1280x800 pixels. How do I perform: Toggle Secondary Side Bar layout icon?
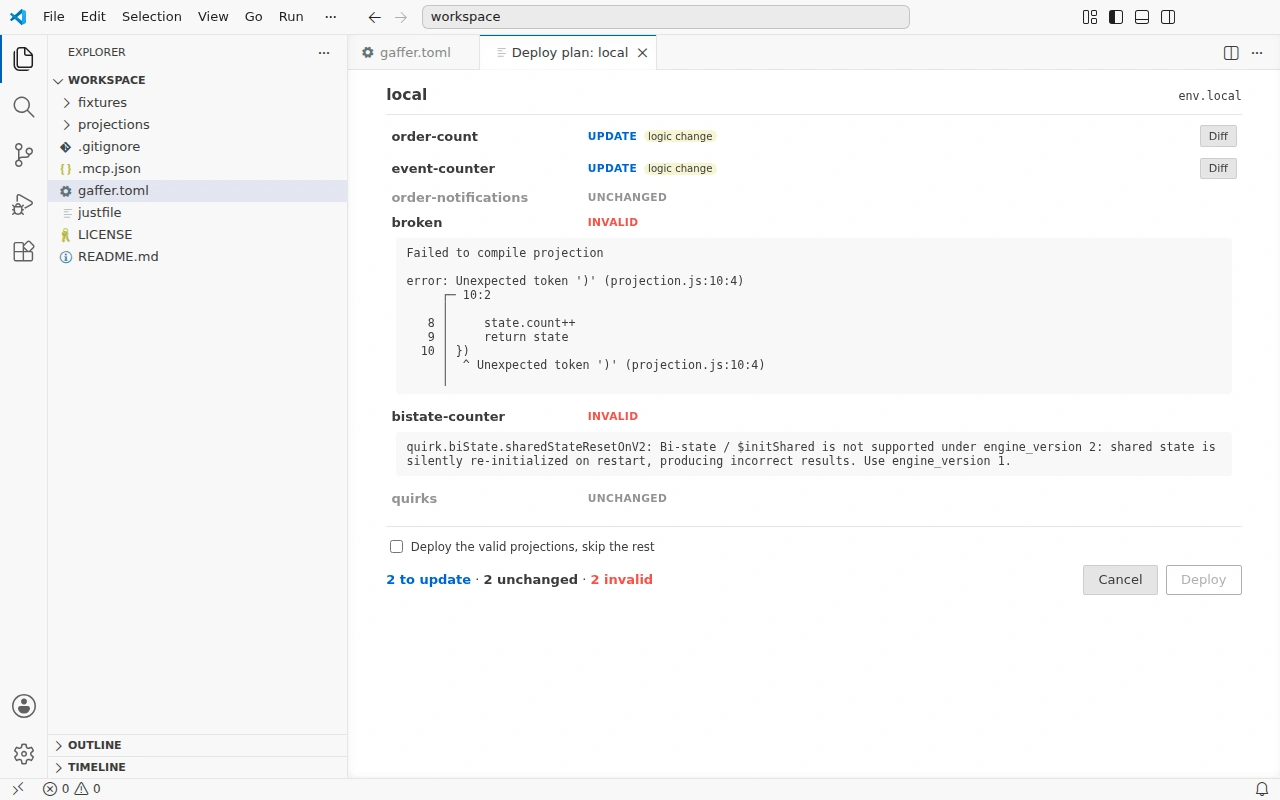[1168, 17]
